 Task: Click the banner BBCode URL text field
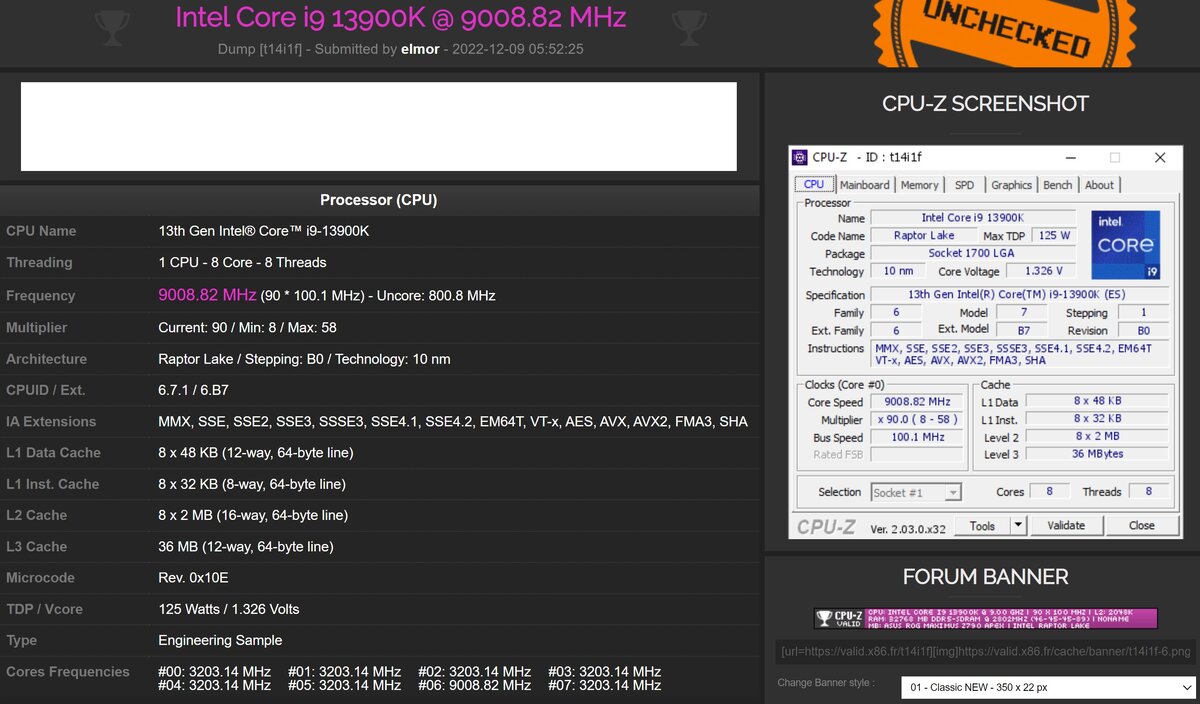point(985,650)
